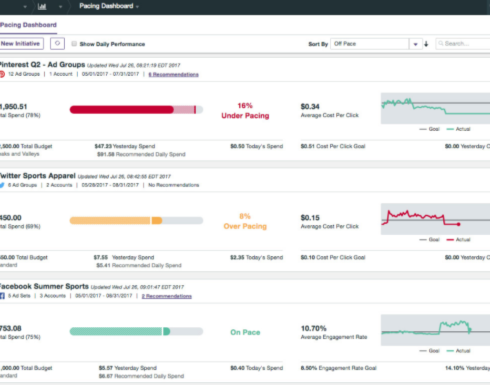
Task: Click $5.41 Recommended Daily Spend
Action: pyautogui.click(x=139, y=265)
